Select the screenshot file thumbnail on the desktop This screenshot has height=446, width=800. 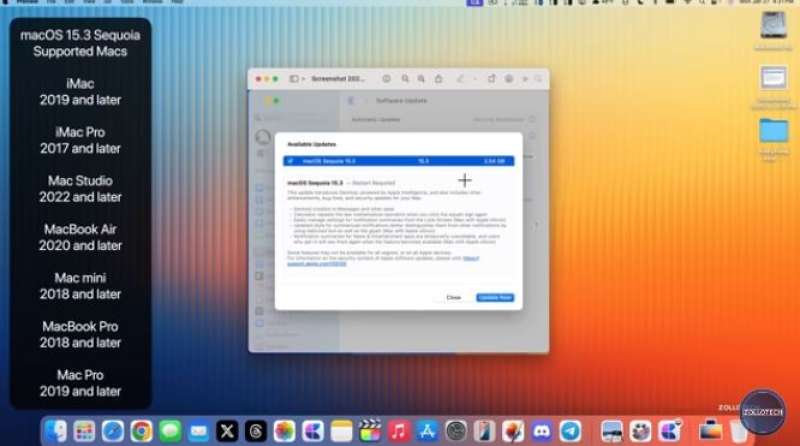pyautogui.click(x=773, y=79)
